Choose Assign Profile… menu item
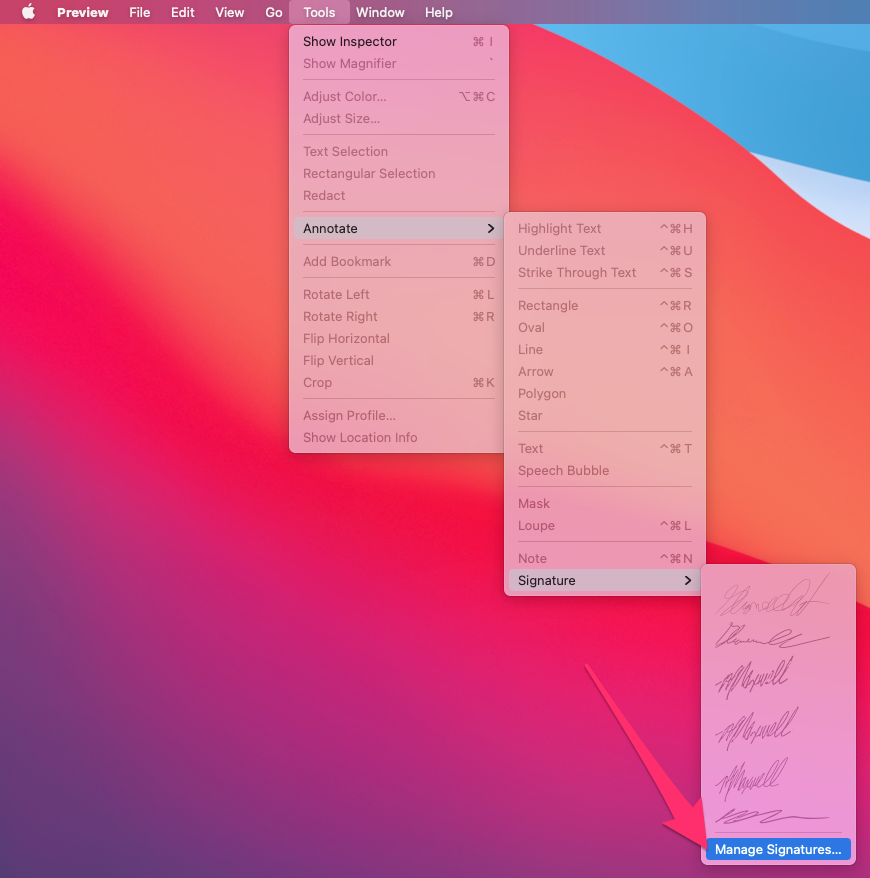Image resolution: width=870 pixels, height=878 pixels. 399,415
